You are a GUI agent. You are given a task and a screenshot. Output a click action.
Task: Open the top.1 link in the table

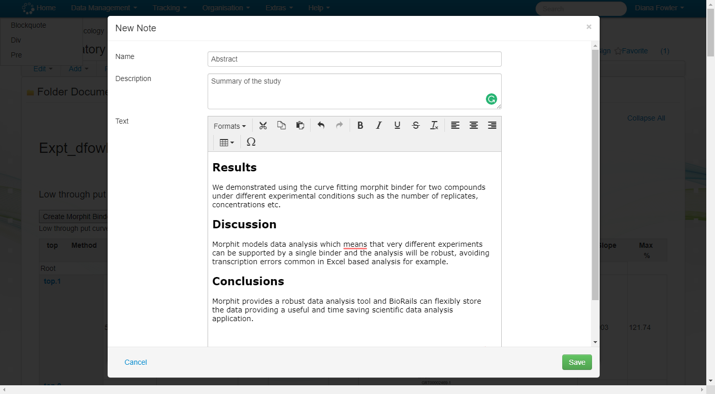(x=52, y=281)
